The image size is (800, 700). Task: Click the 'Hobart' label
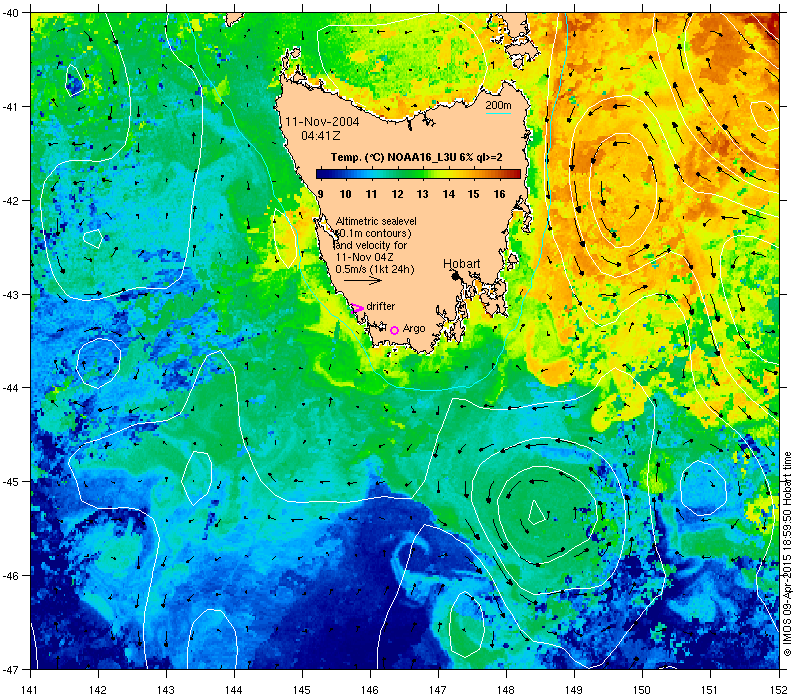point(461,264)
